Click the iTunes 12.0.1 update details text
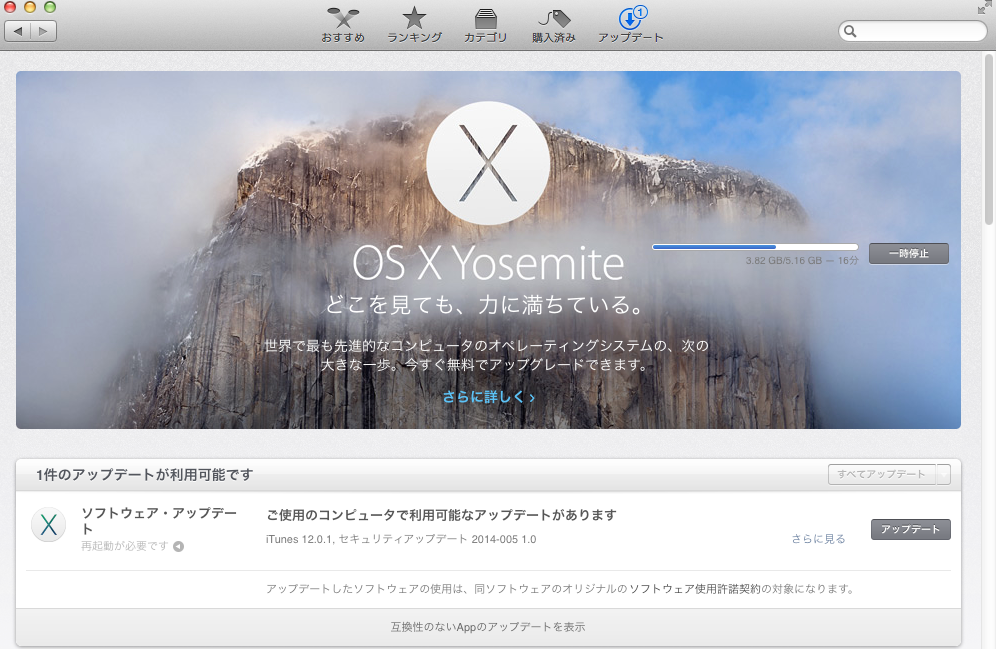 (x=401, y=539)
